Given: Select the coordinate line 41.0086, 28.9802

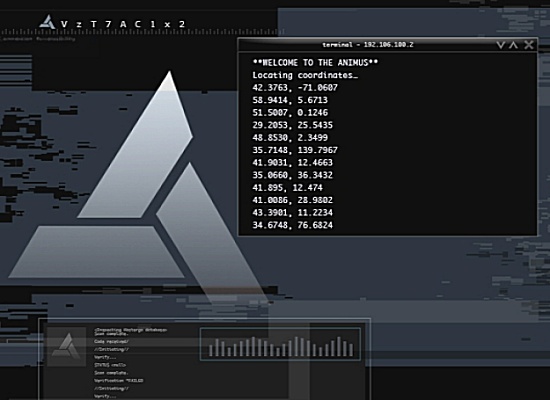Looking at the screenshot, I should (293, 200).
